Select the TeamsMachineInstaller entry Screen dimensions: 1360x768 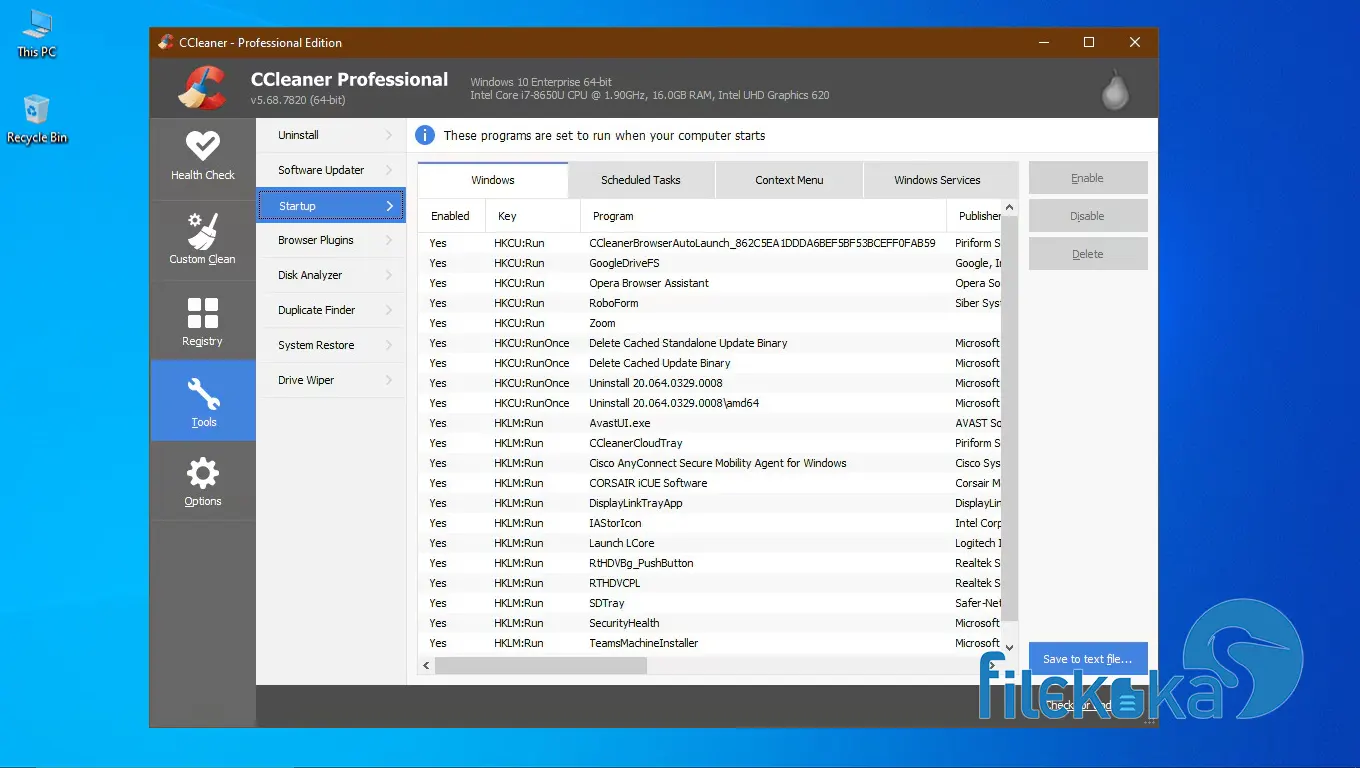tap(710, 643)
